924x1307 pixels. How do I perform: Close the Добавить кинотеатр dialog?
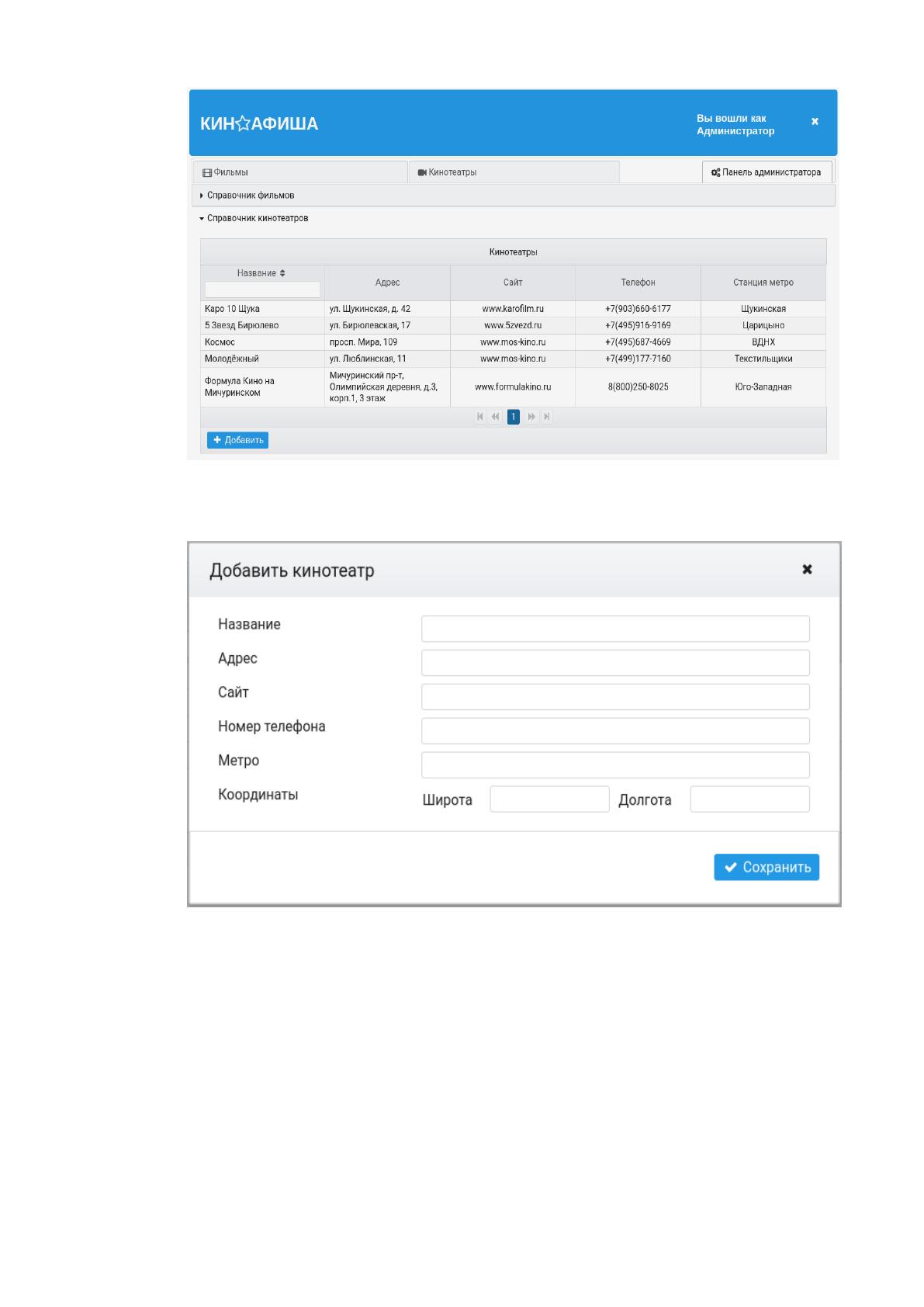coord(807,570)
